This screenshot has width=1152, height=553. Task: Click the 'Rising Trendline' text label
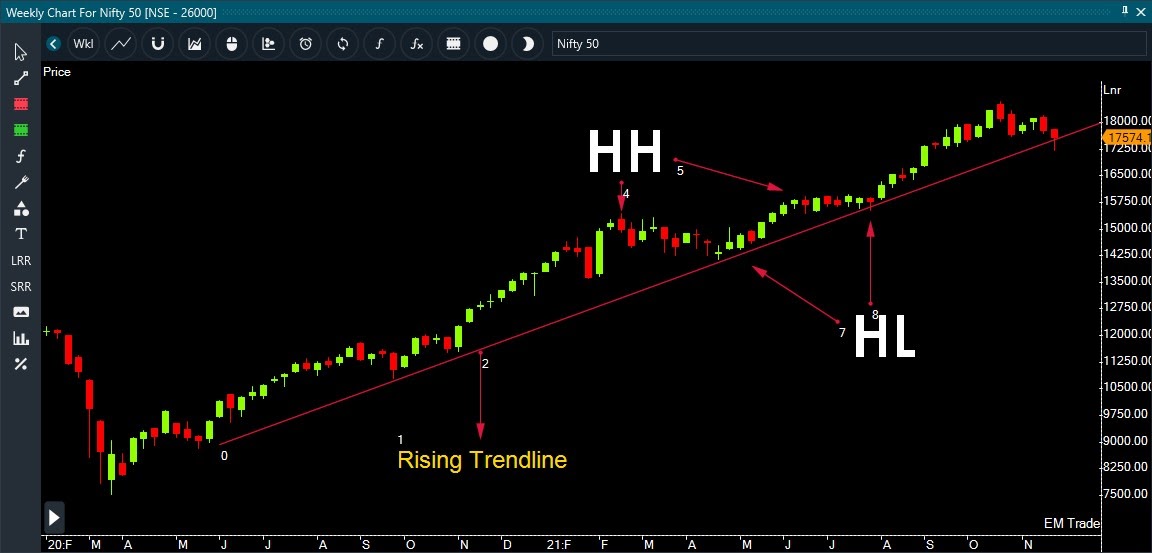(482, 460)
